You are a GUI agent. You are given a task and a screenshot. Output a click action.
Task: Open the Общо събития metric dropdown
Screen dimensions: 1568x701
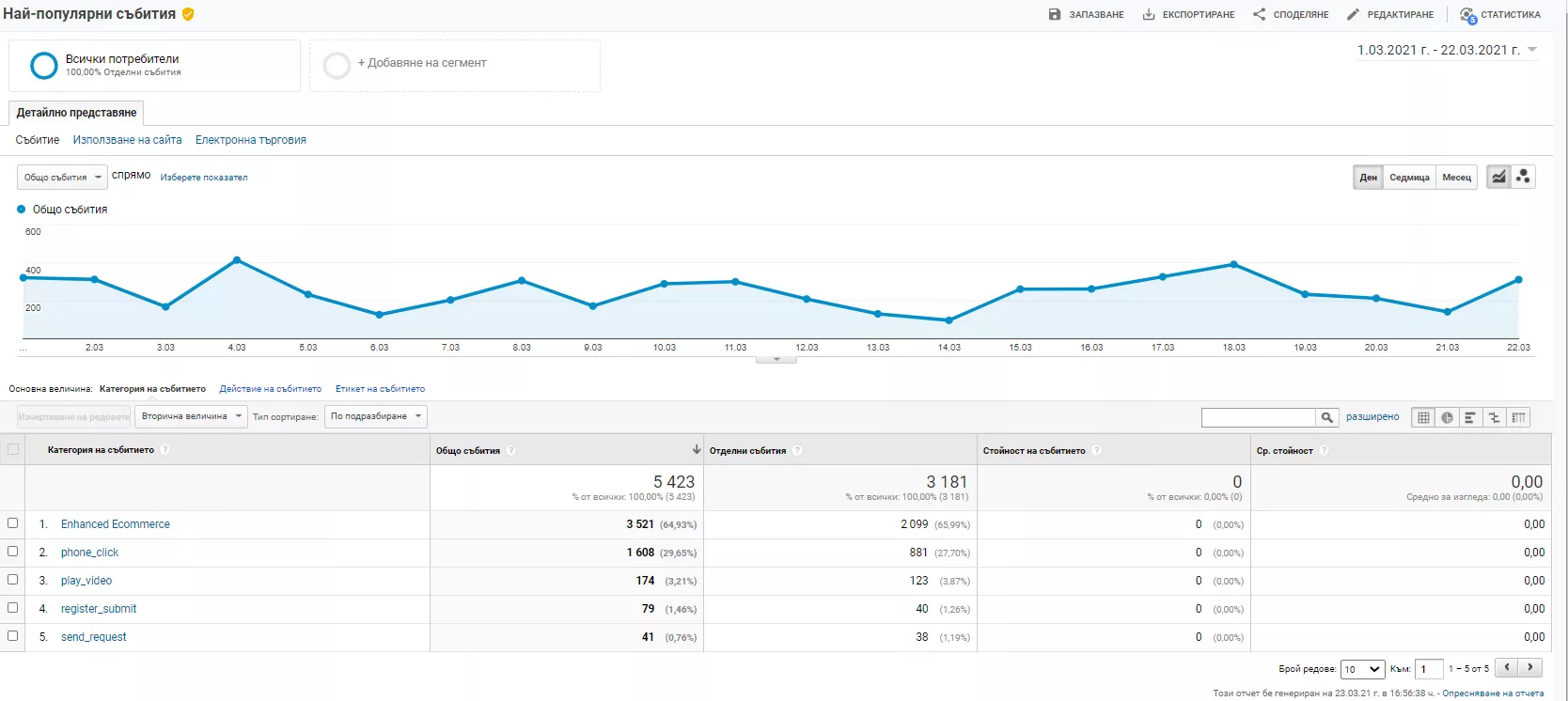[62, 177]
